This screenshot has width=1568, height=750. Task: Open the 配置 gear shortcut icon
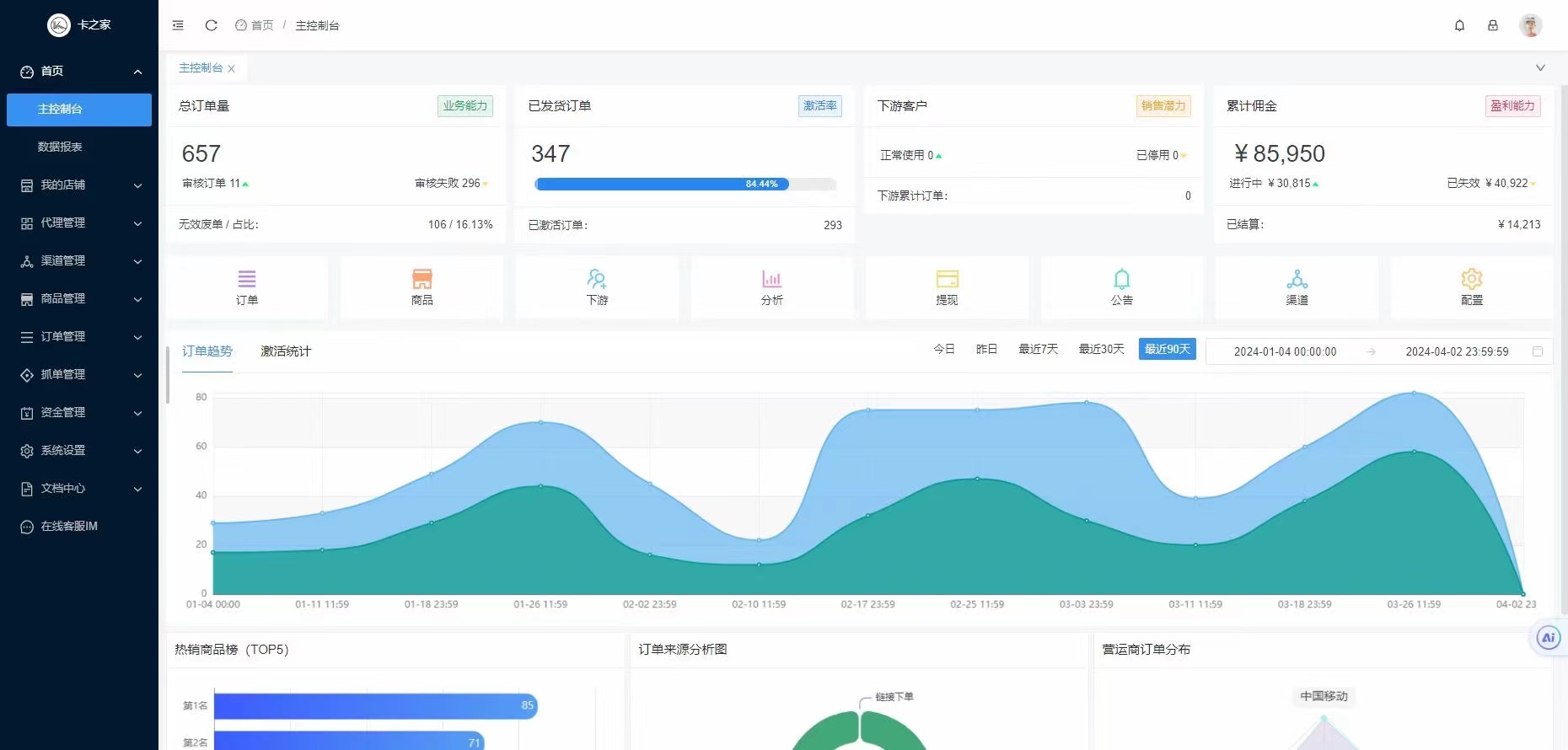[x=1472, y=278]
